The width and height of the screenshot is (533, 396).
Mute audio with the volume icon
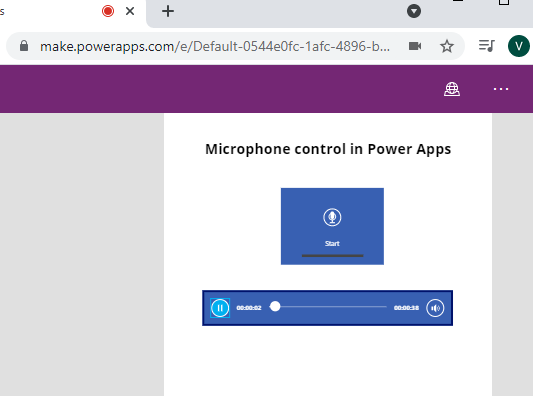(435, 308)
